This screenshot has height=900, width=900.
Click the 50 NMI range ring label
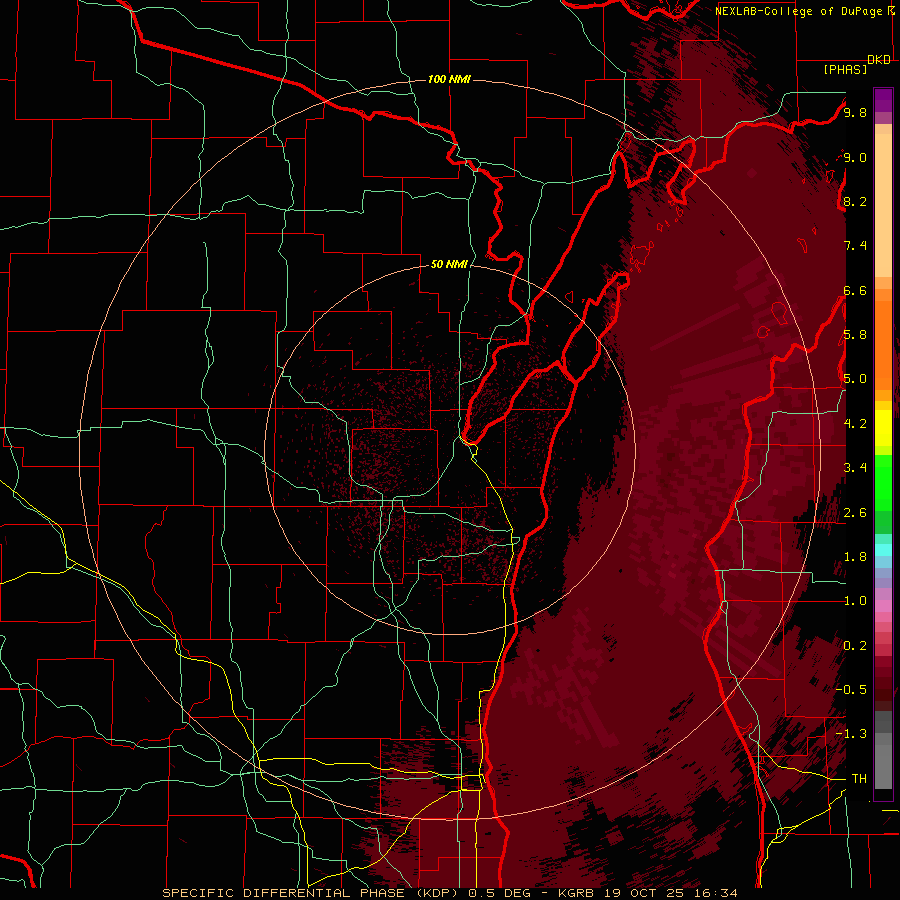pos(449,264)
